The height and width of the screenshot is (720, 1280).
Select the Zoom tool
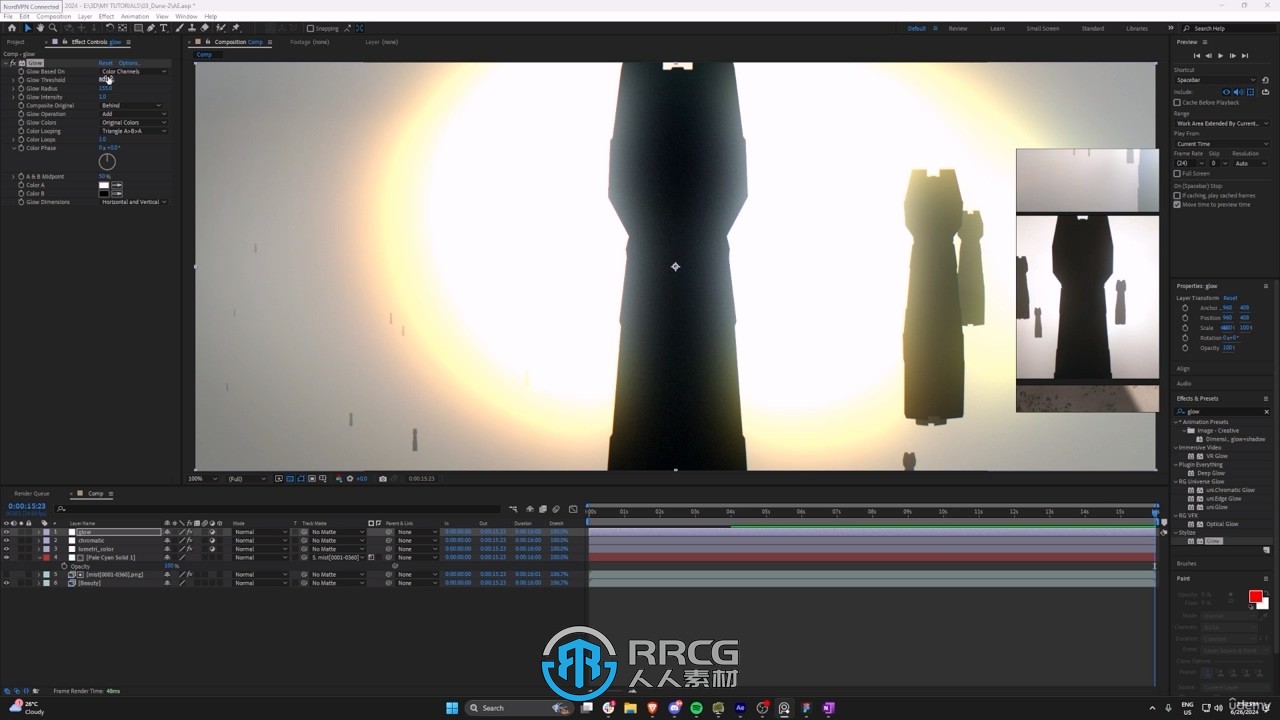pyautogui.click(x=53, y=28)
